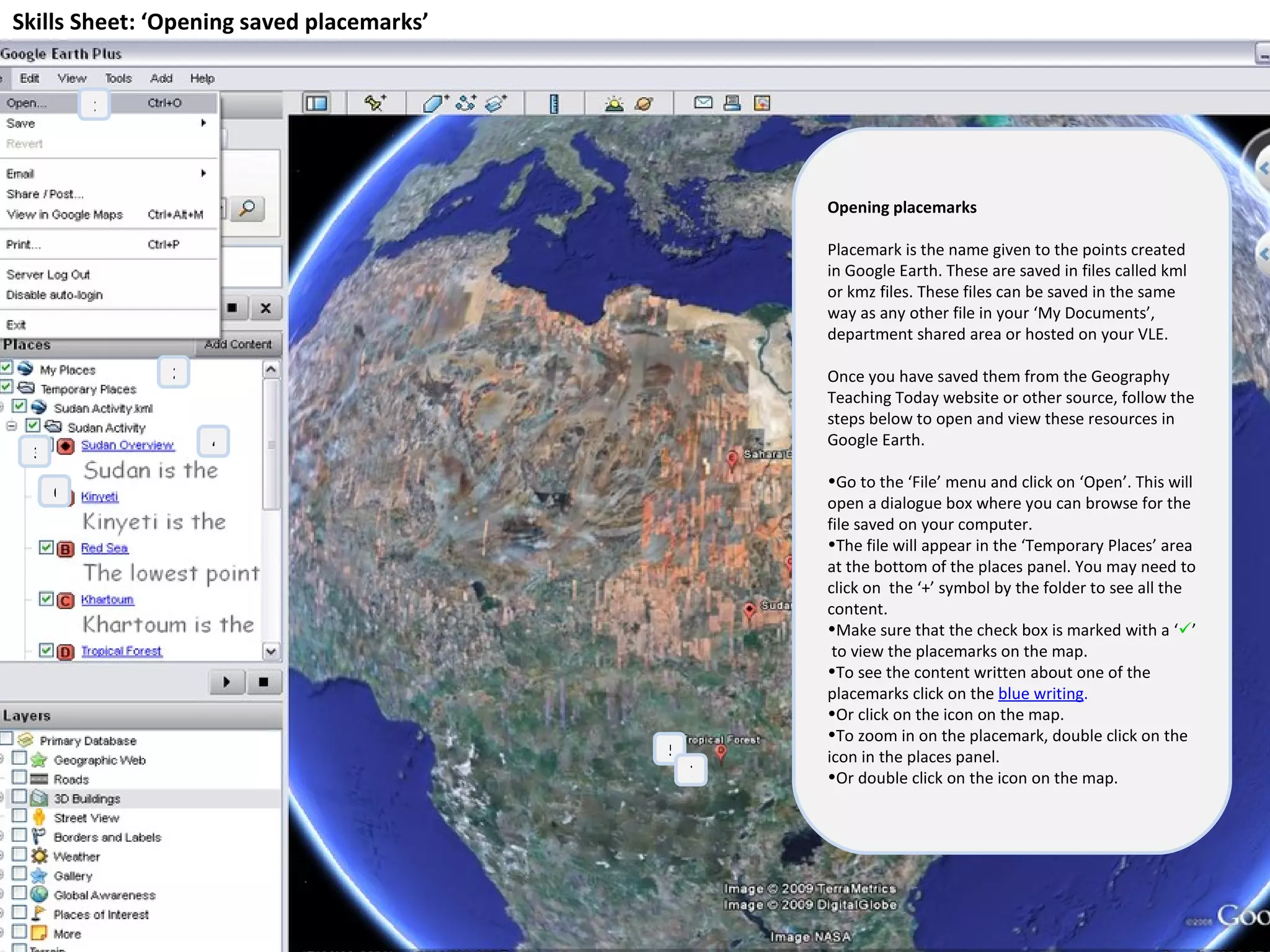1270x952 pixels.
Task: Enable the Places of Interest layer checkbox
Action: [20, 912]
